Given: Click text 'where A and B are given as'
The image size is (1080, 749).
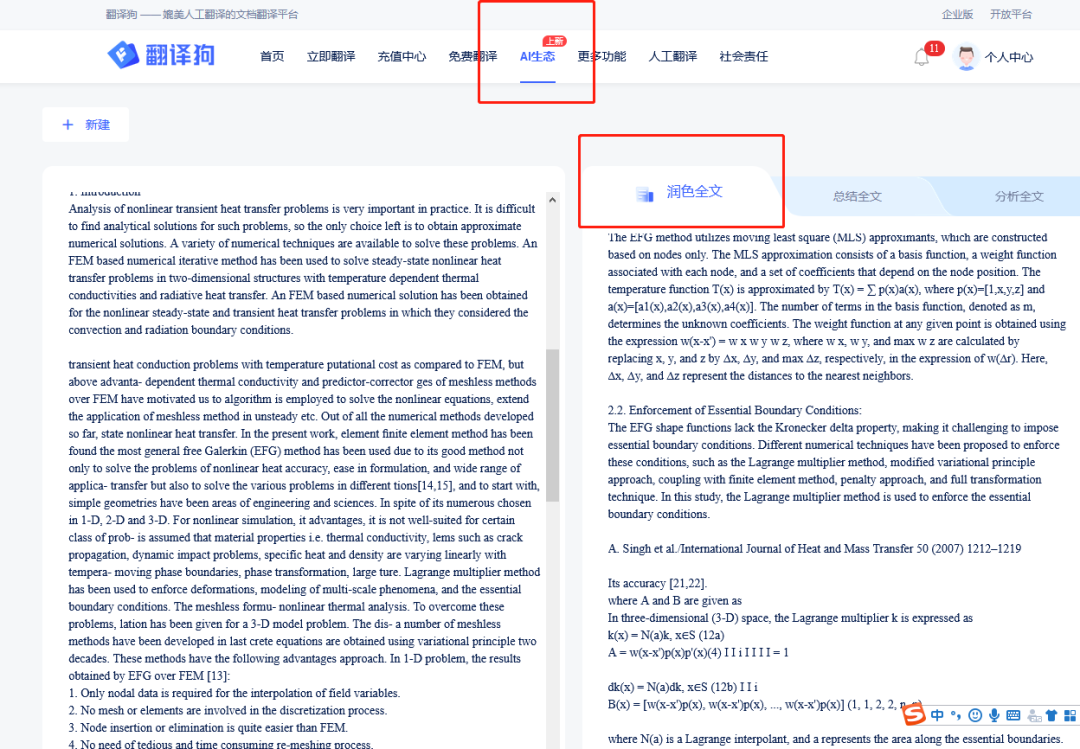Looking at the screenshot, I should 675,601.
